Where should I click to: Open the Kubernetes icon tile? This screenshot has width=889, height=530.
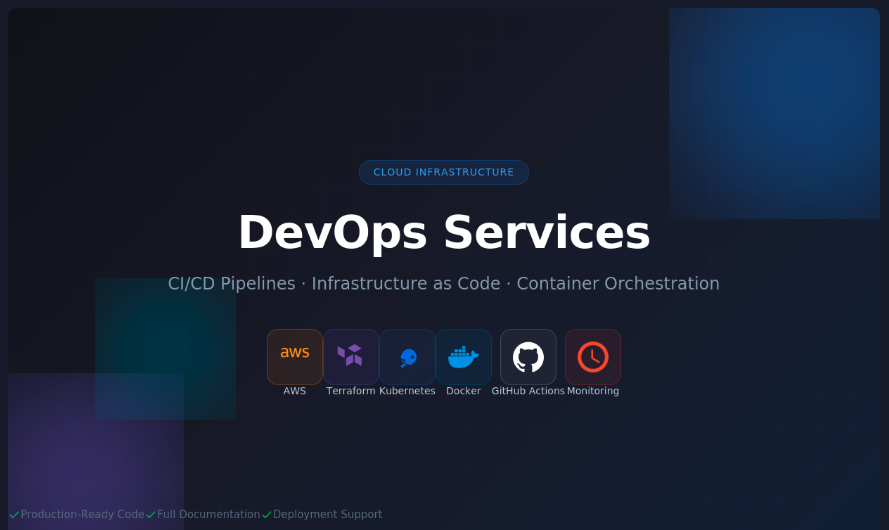click(x=407, y=357)
